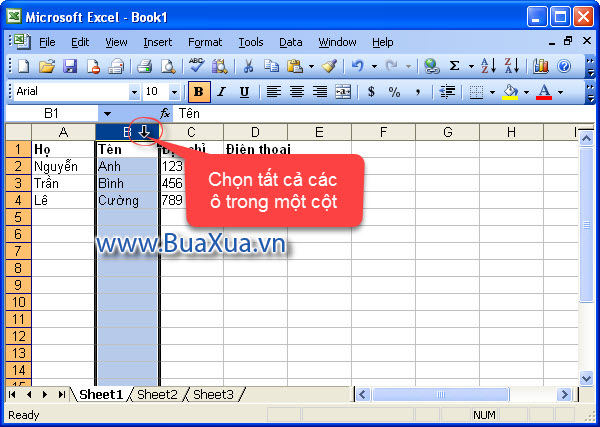Click the Merge and Center icon
Viewport: 600px width, 427px height.
[x=343, y=92]
